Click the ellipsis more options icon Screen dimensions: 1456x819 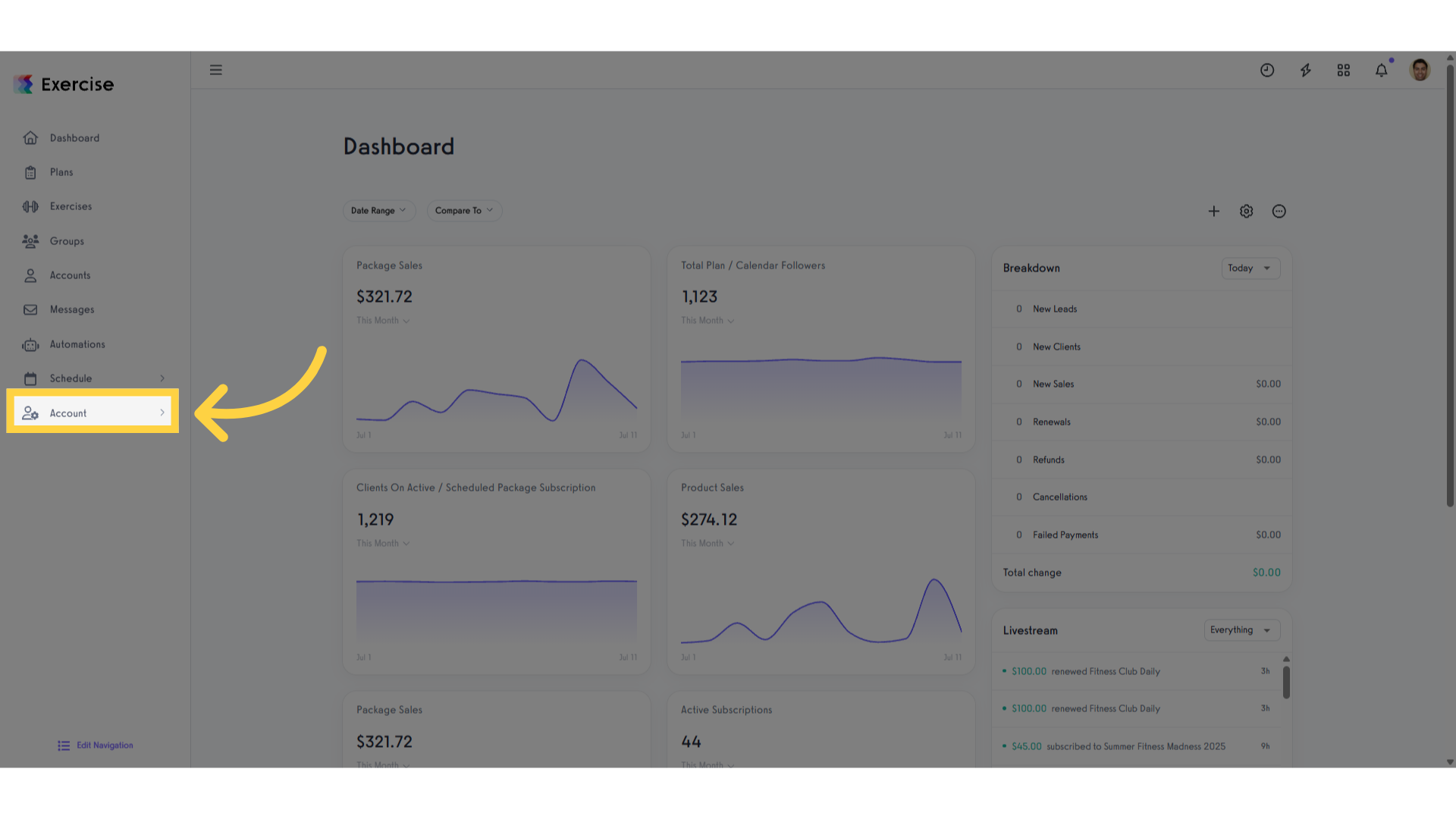(x=1279, y=212)
